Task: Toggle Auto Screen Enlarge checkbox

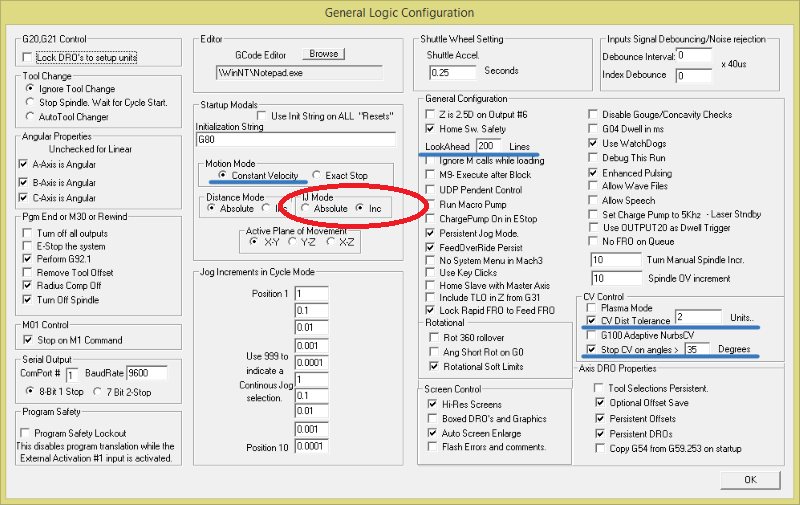Action: (x=433, y=433)
